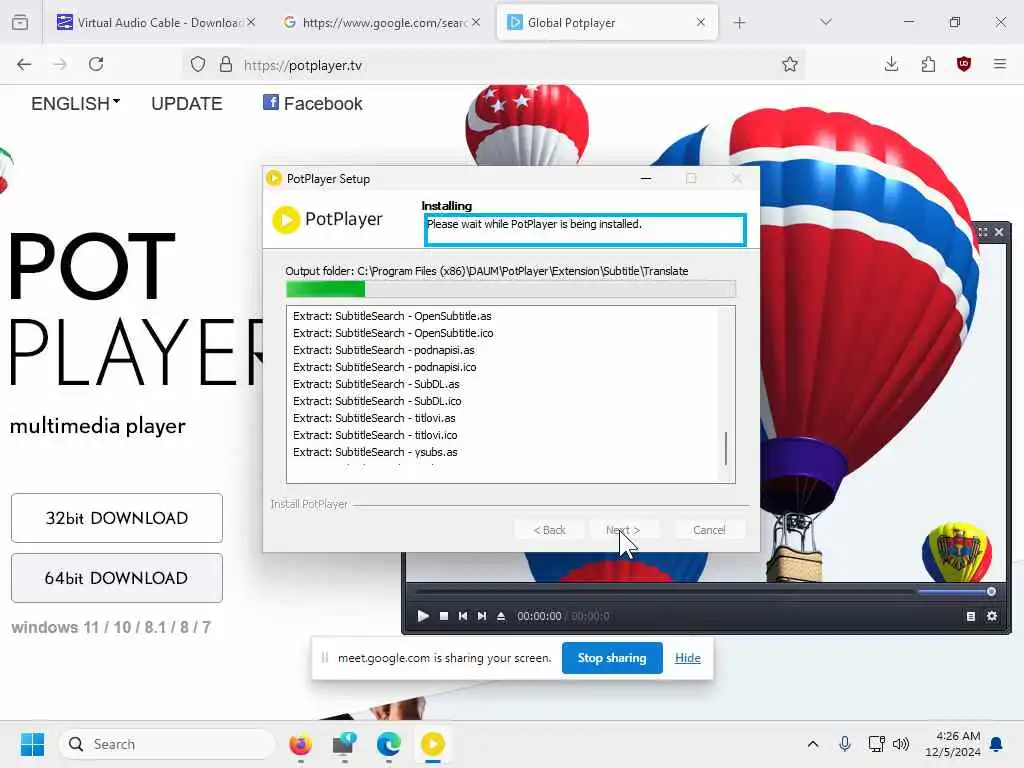The image size is (1024, 768).
Task: Open the browser extensions puzzle icon
Action: 928,64
